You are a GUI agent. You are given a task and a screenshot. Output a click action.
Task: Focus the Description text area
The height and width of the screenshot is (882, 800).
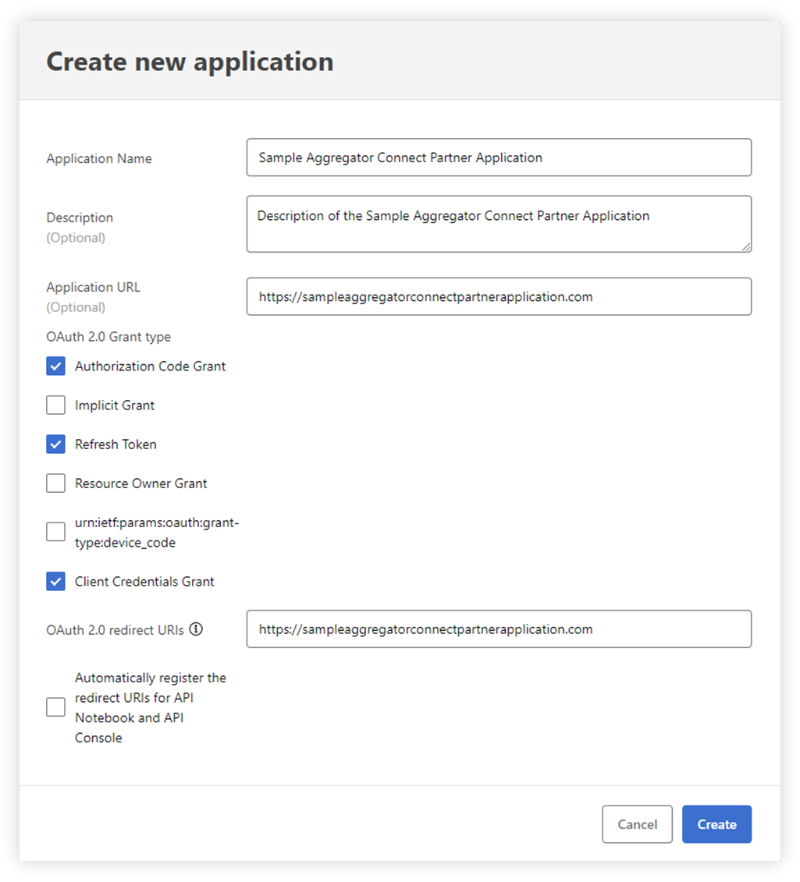(x=499, y=224)
